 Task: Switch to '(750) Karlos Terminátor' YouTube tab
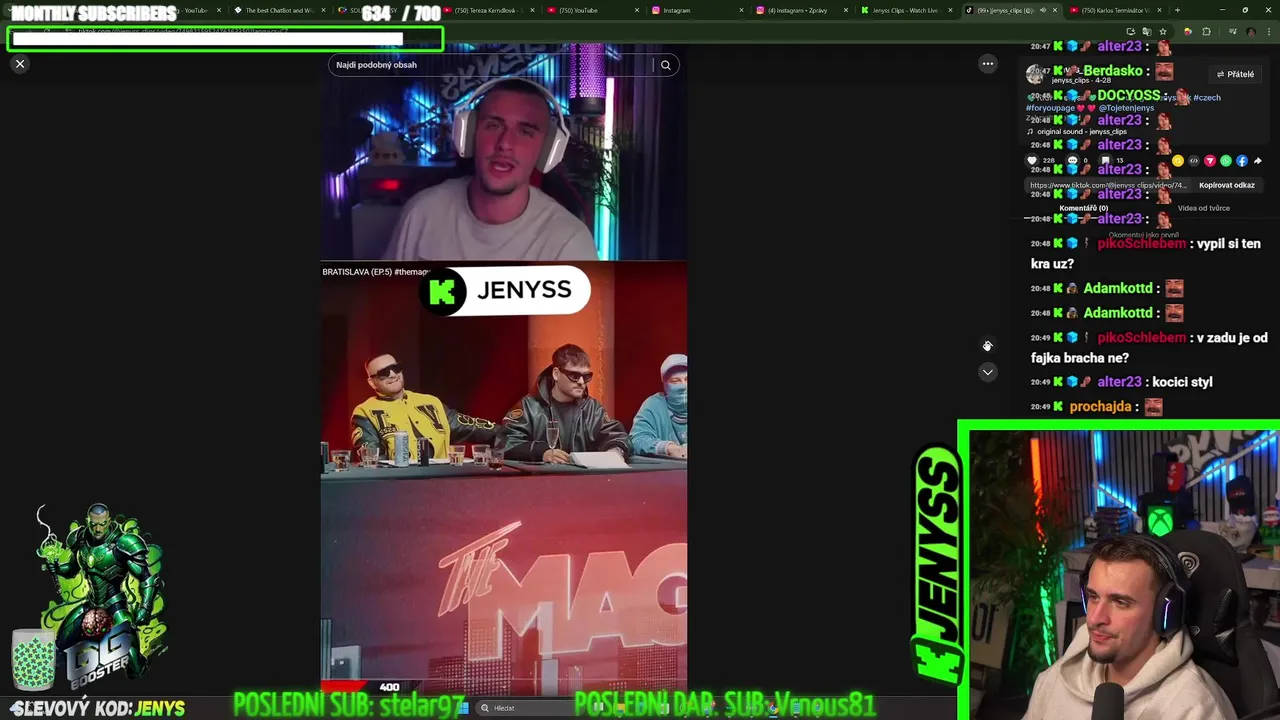1116,10
